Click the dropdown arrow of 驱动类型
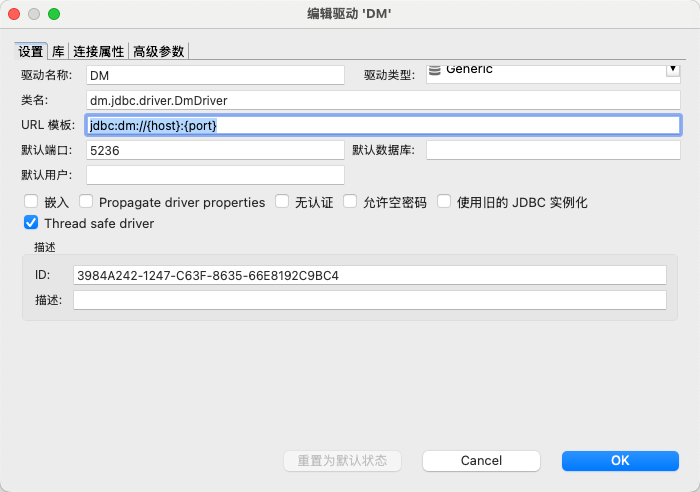This screenshot has height=492, width=700. coord(673,71)
